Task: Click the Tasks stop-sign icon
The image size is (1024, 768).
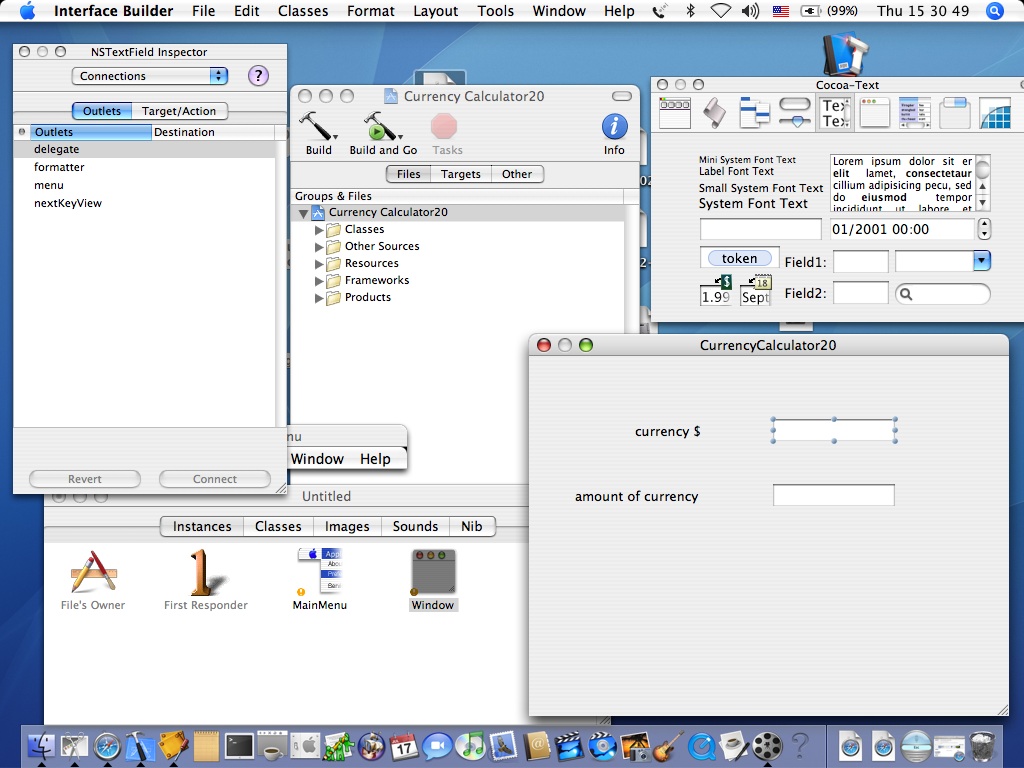Action: click(444, 126)
